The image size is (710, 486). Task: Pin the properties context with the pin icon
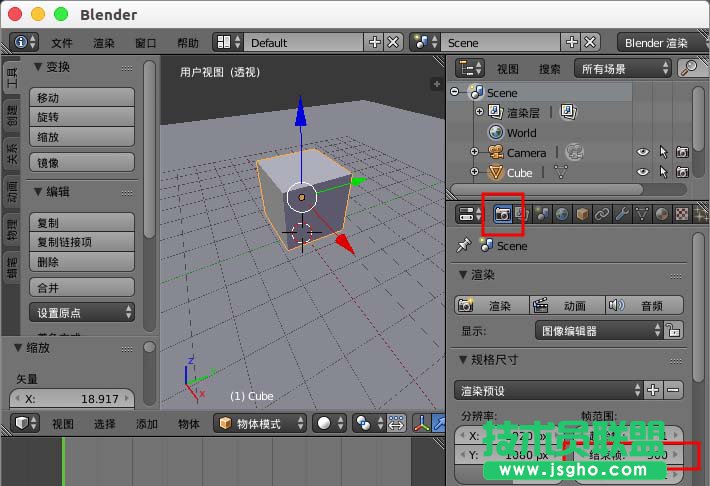tap(463, 245)
